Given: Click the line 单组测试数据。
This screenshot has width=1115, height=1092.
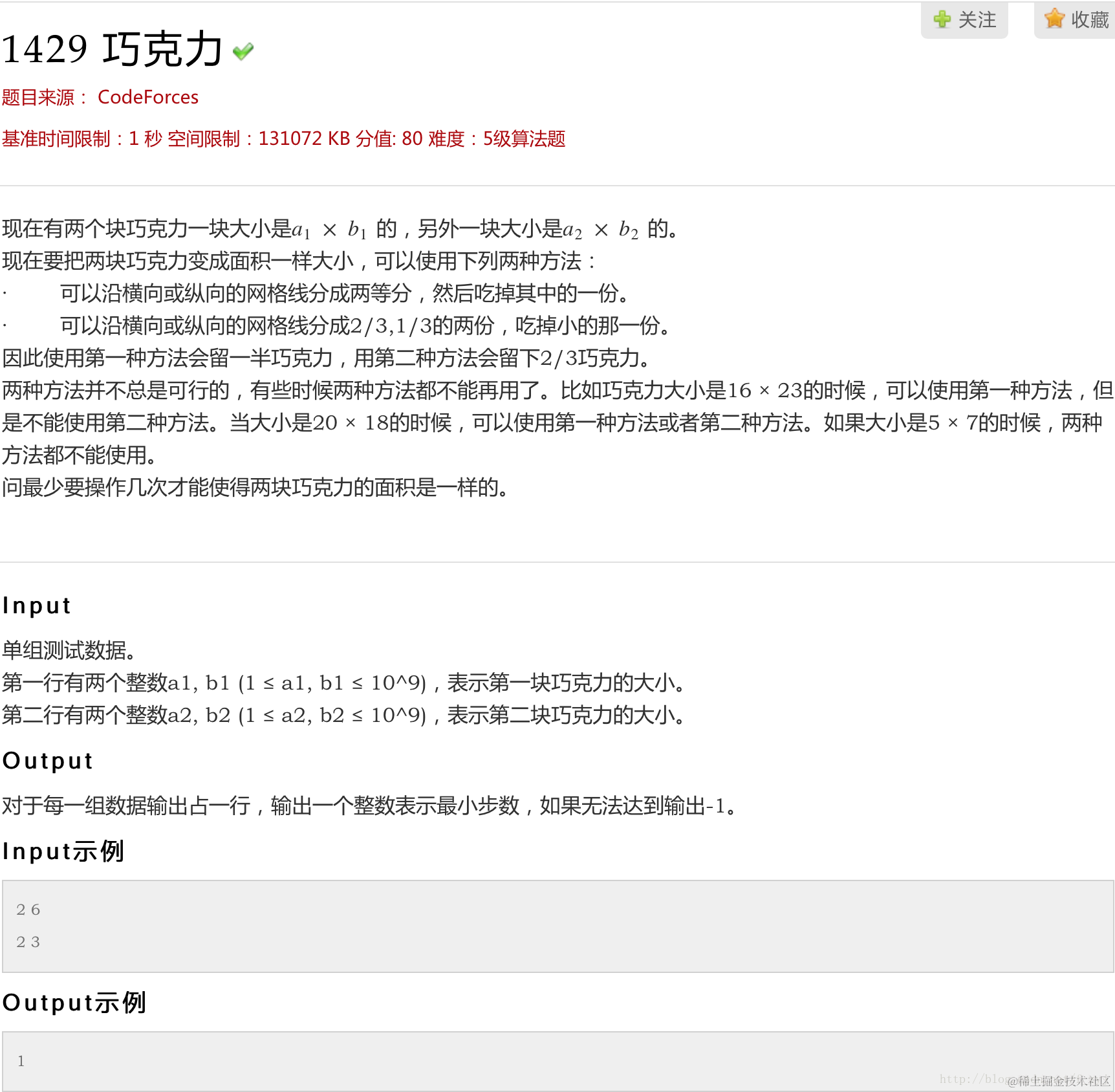Looking at the screenshot, I should tap(69, 650).
